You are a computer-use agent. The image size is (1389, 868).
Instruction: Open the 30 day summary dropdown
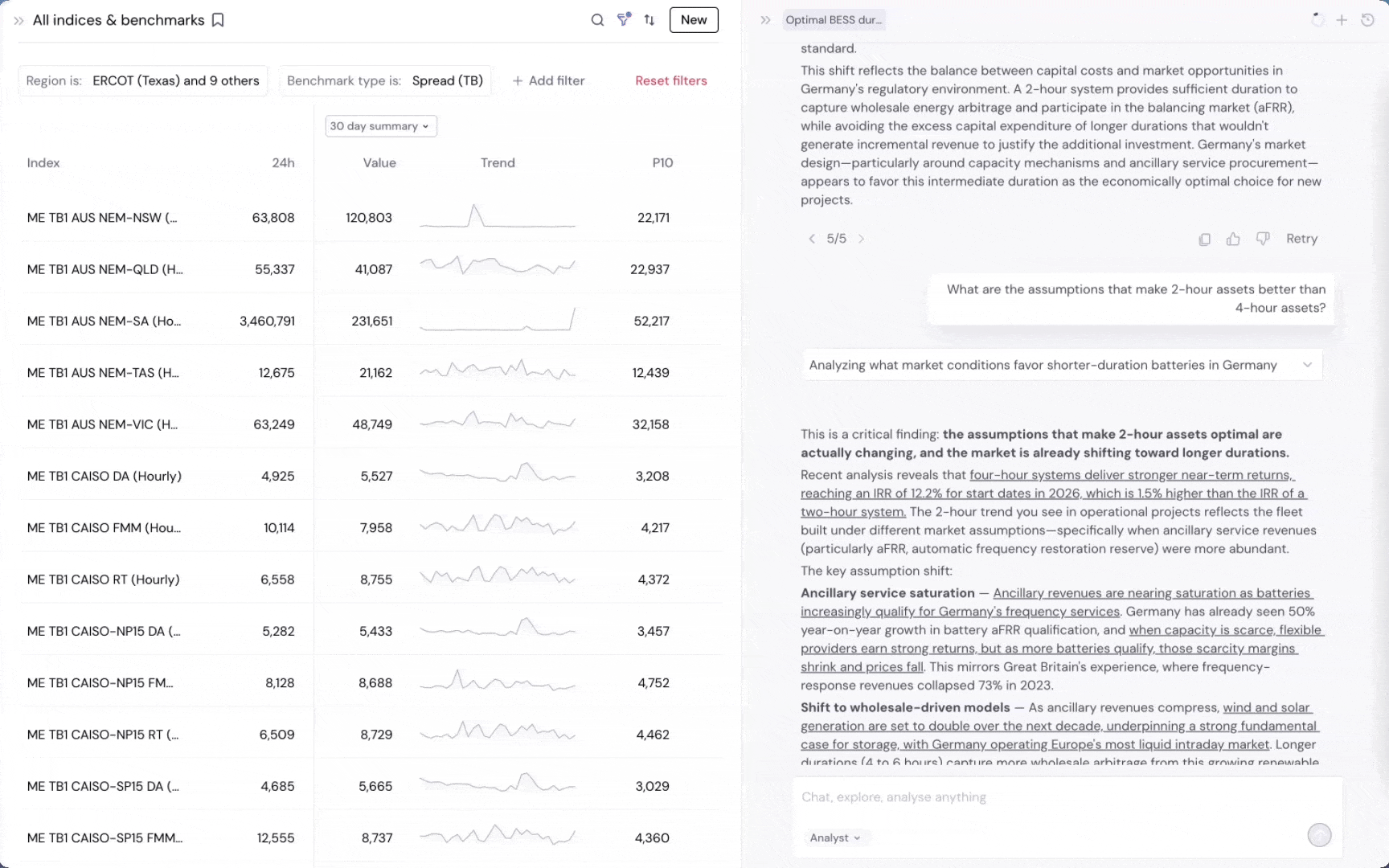[380, 126]
